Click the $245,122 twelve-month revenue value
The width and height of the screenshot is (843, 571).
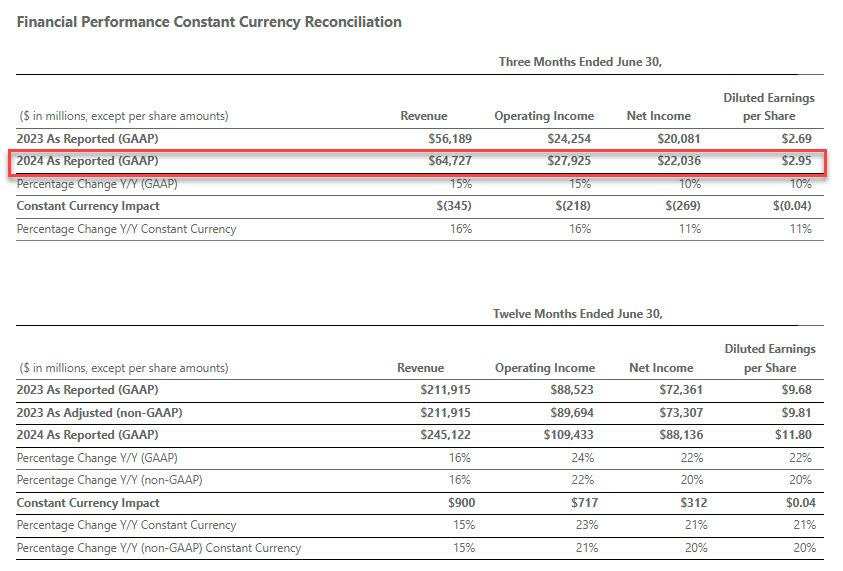[447, 435]
